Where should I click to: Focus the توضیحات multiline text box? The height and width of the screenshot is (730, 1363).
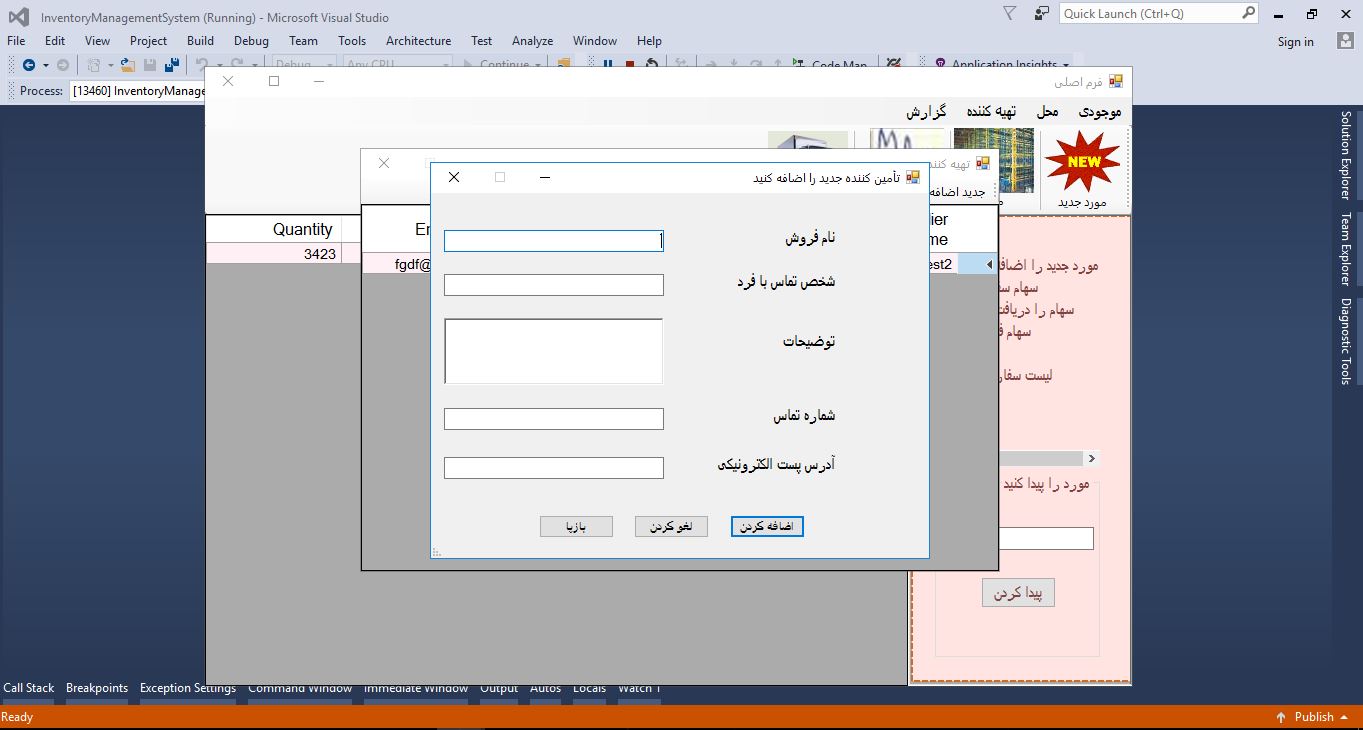click(553, 351)
